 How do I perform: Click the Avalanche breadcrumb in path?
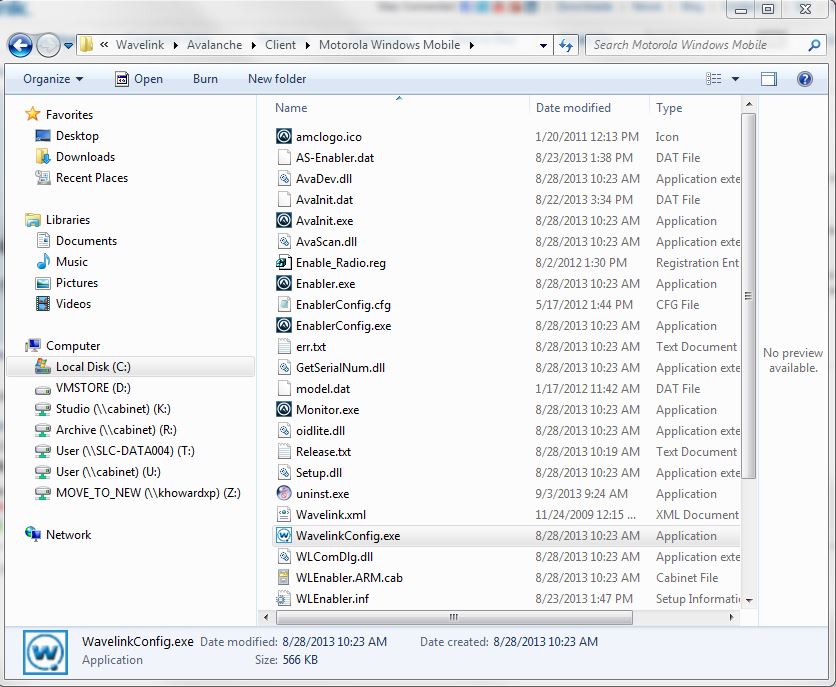pyautogui.click(x=215, y=45)
